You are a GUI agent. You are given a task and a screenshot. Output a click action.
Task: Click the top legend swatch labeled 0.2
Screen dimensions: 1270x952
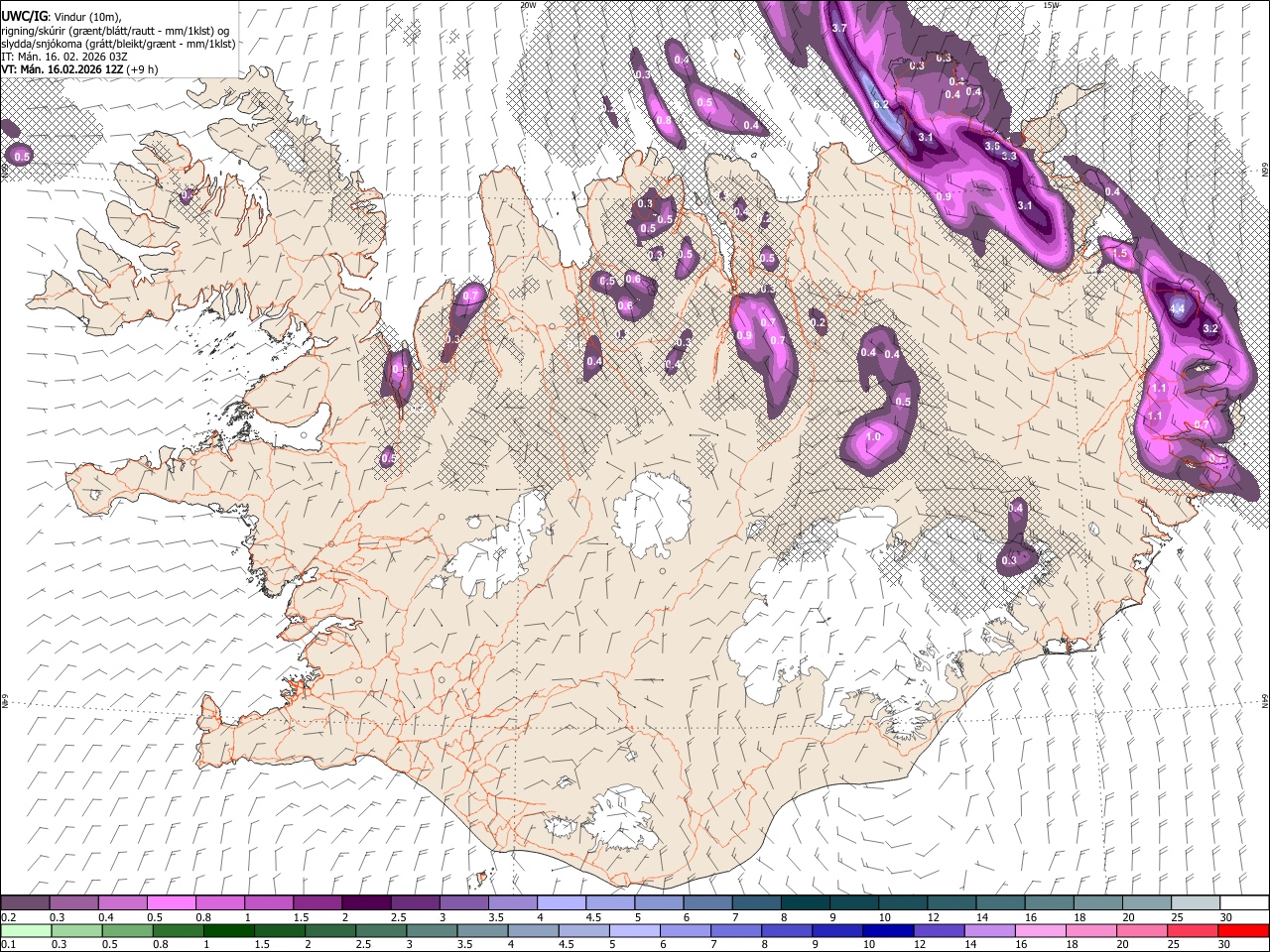[25, 902]
